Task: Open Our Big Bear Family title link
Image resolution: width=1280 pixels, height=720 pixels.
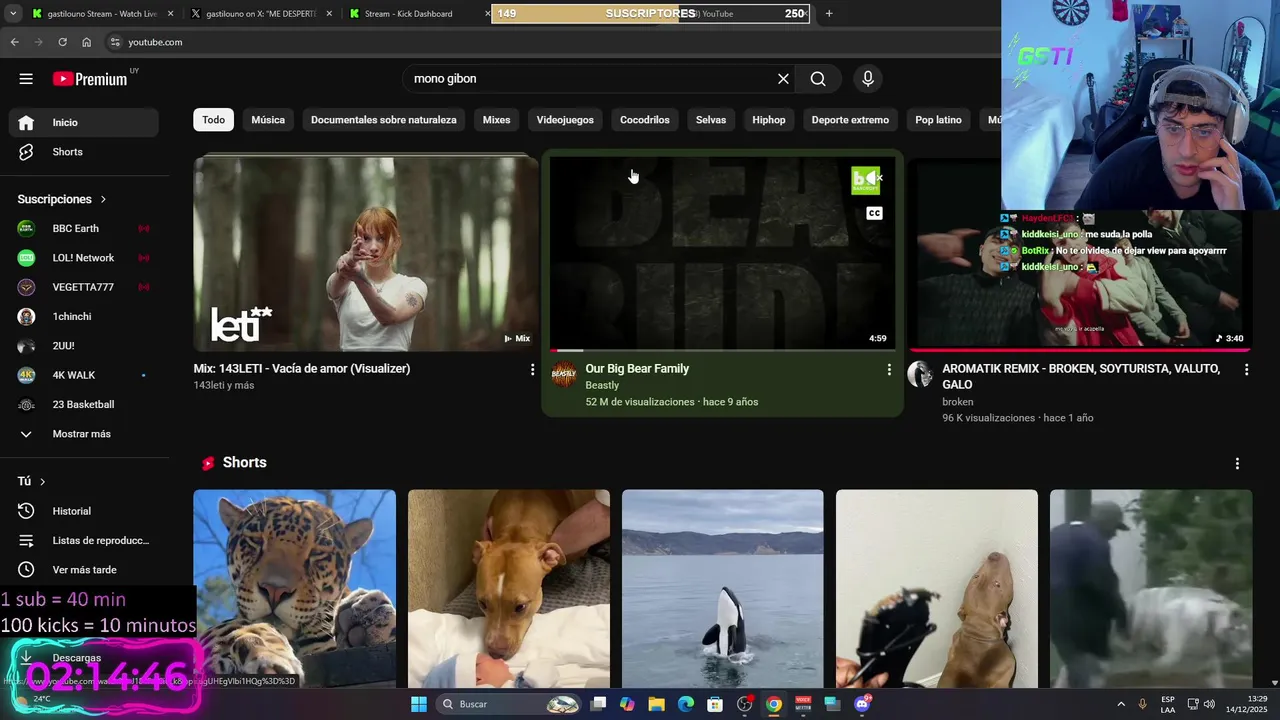Action: coord(637,369)
